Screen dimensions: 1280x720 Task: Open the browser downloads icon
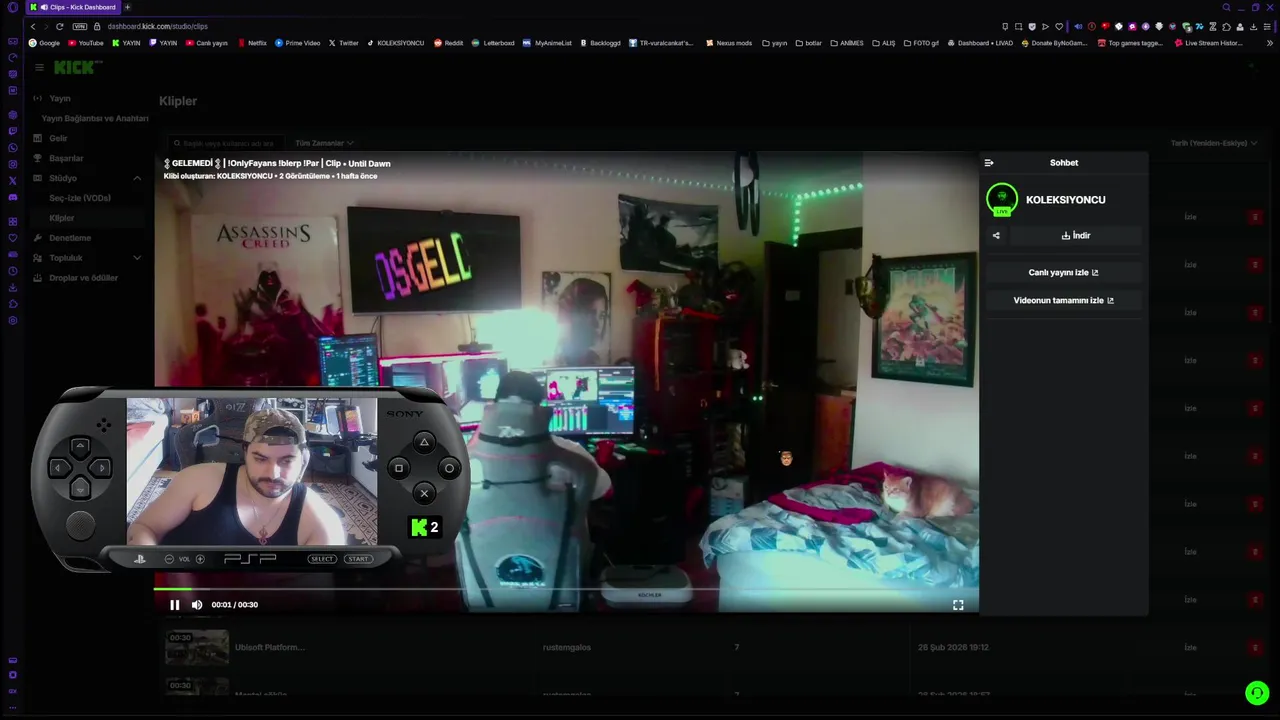[1253, 26]
